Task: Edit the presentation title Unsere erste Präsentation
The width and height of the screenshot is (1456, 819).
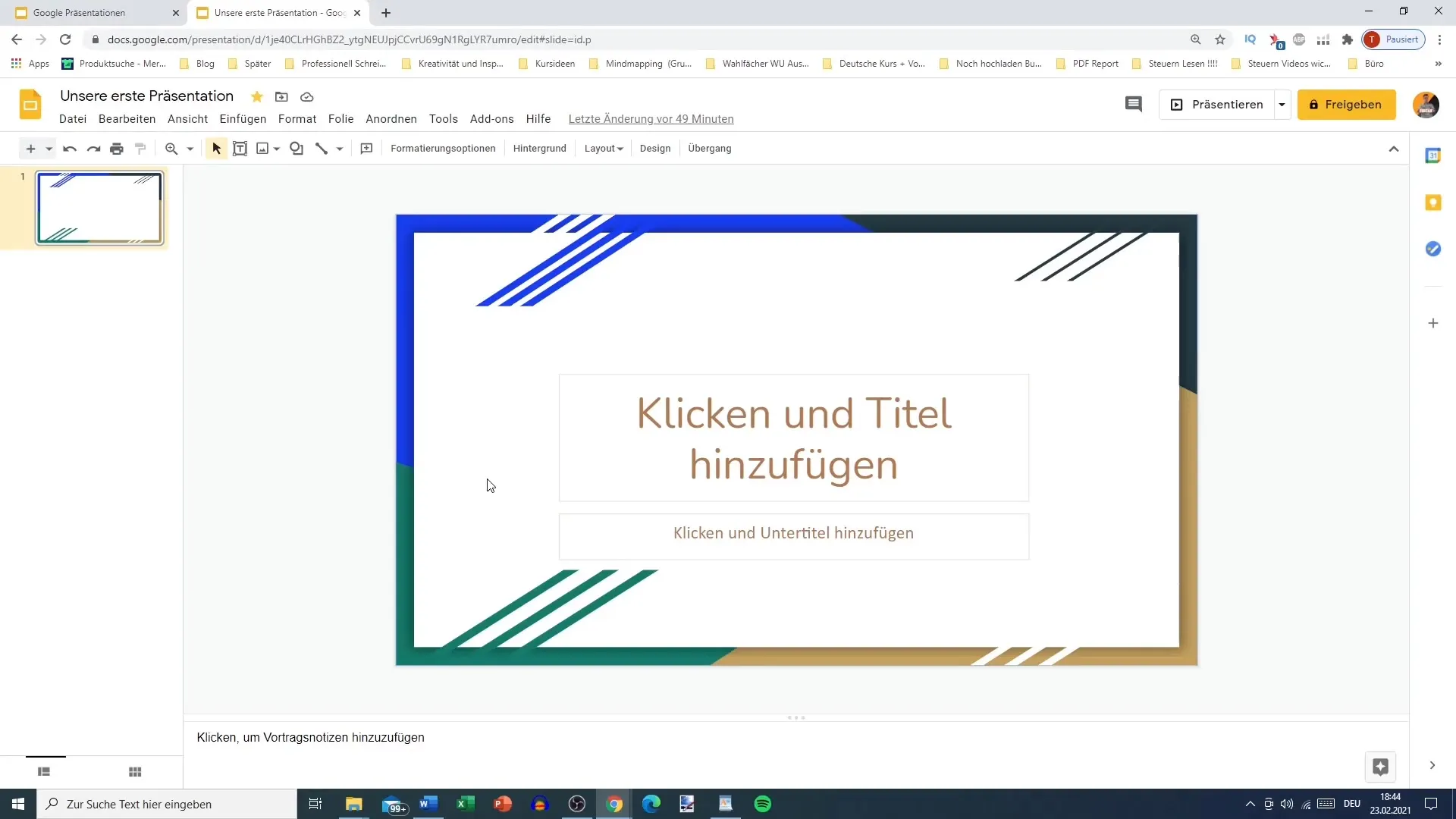Action: point(147,96)
